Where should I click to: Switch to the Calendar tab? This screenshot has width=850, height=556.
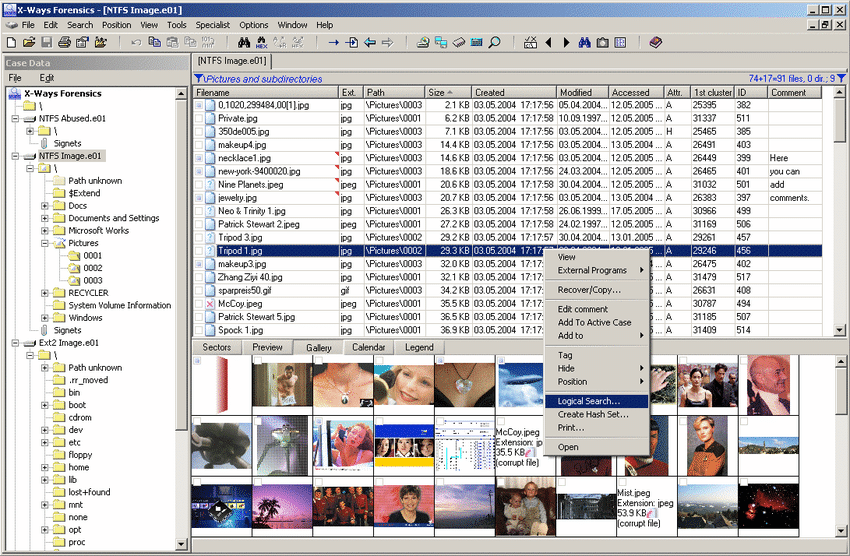click(368, 347)
